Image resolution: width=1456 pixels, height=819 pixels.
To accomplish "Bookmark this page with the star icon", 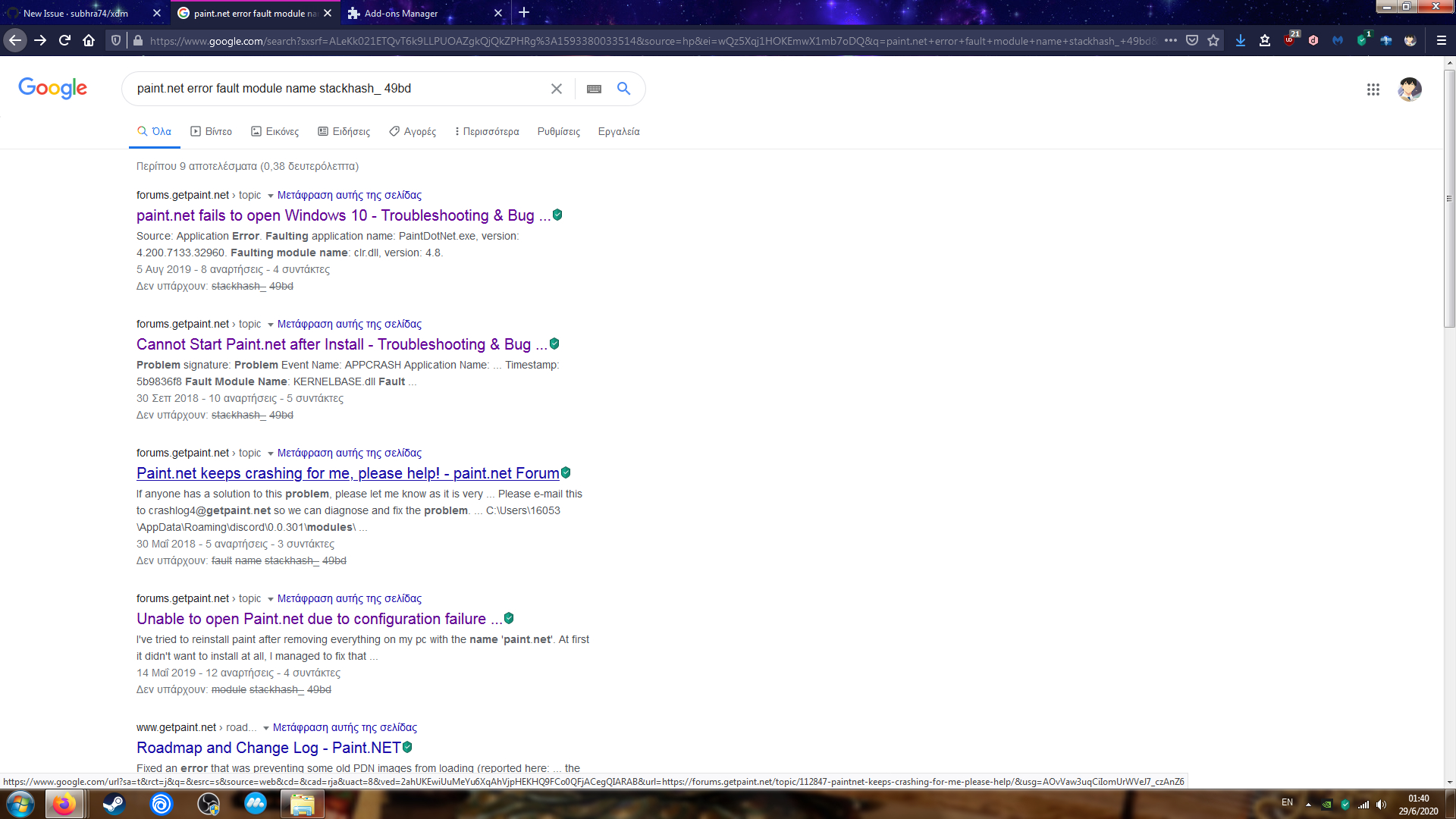I will click(1214, 40).
